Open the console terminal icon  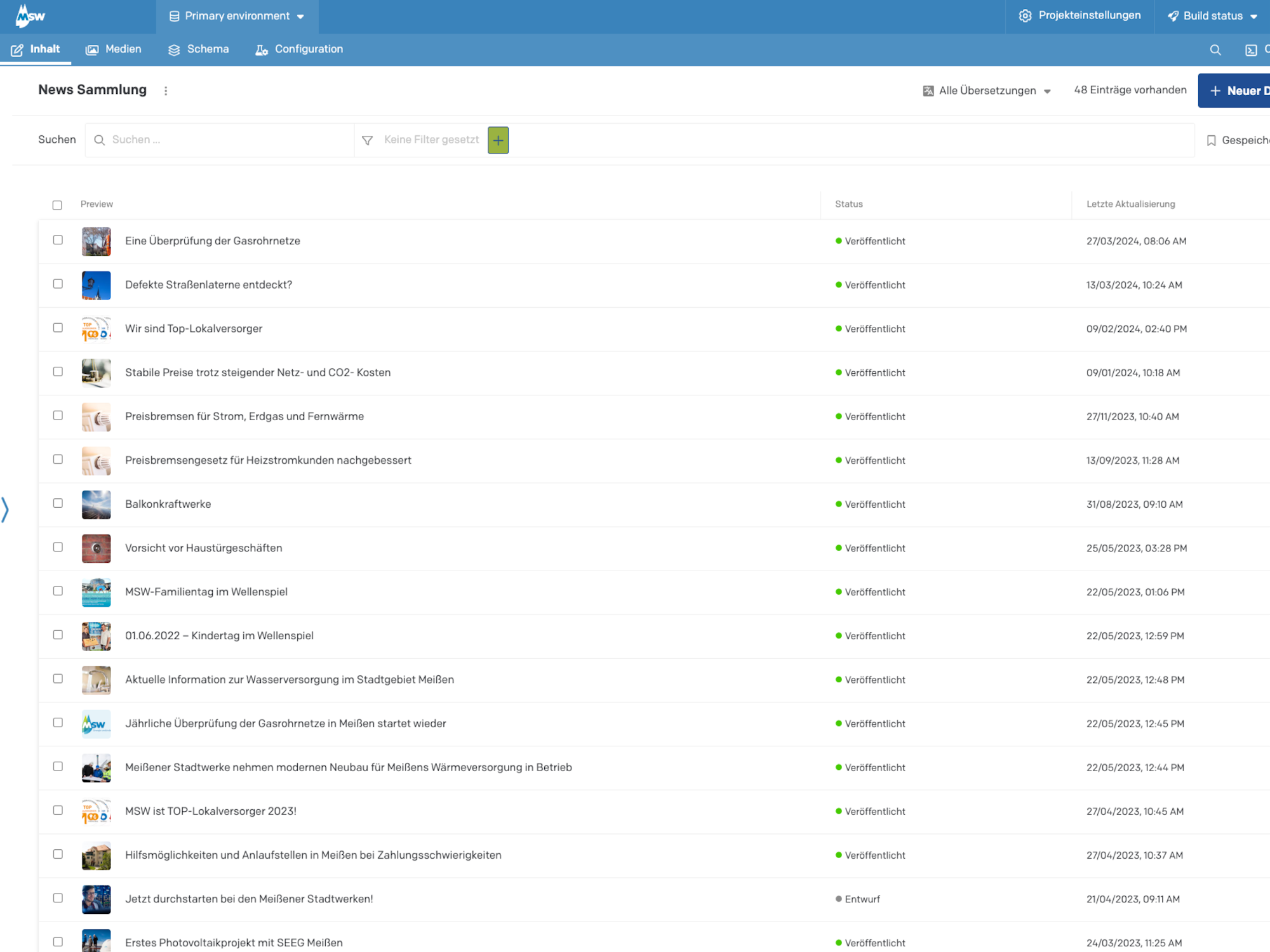click(x=1251, y=50)
